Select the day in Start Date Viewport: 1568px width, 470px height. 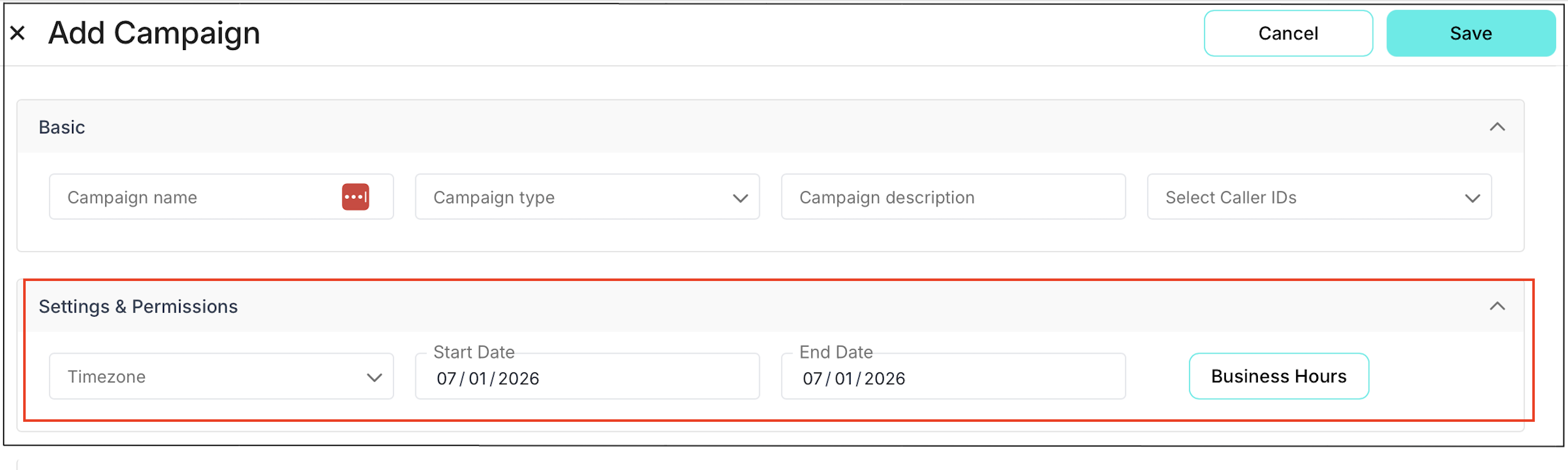[477, 379]
